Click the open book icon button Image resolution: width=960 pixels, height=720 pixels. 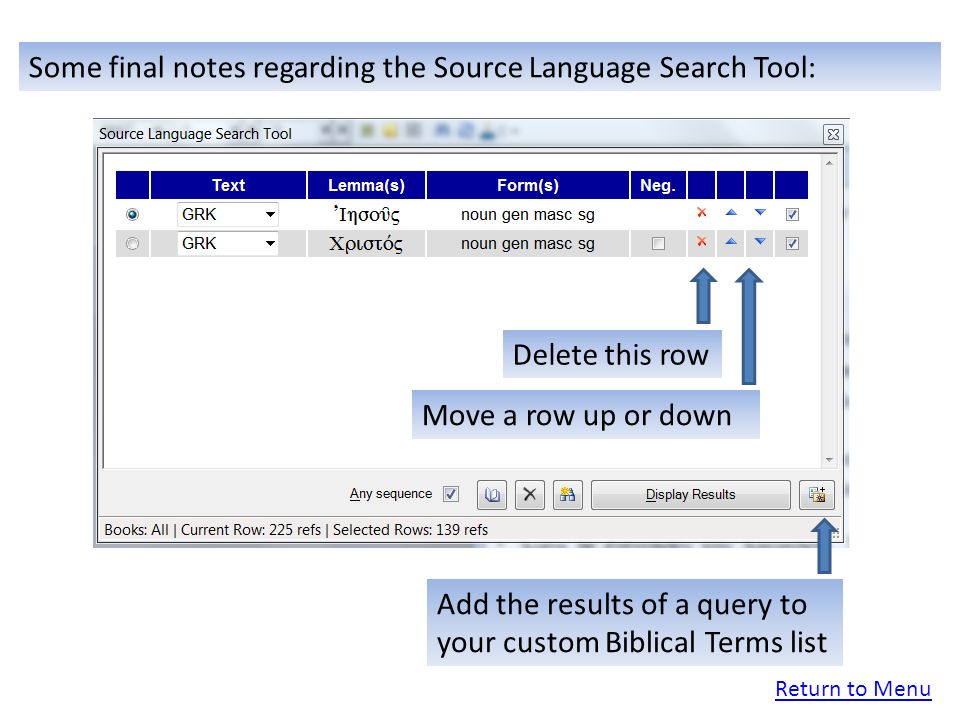point(492,495)
